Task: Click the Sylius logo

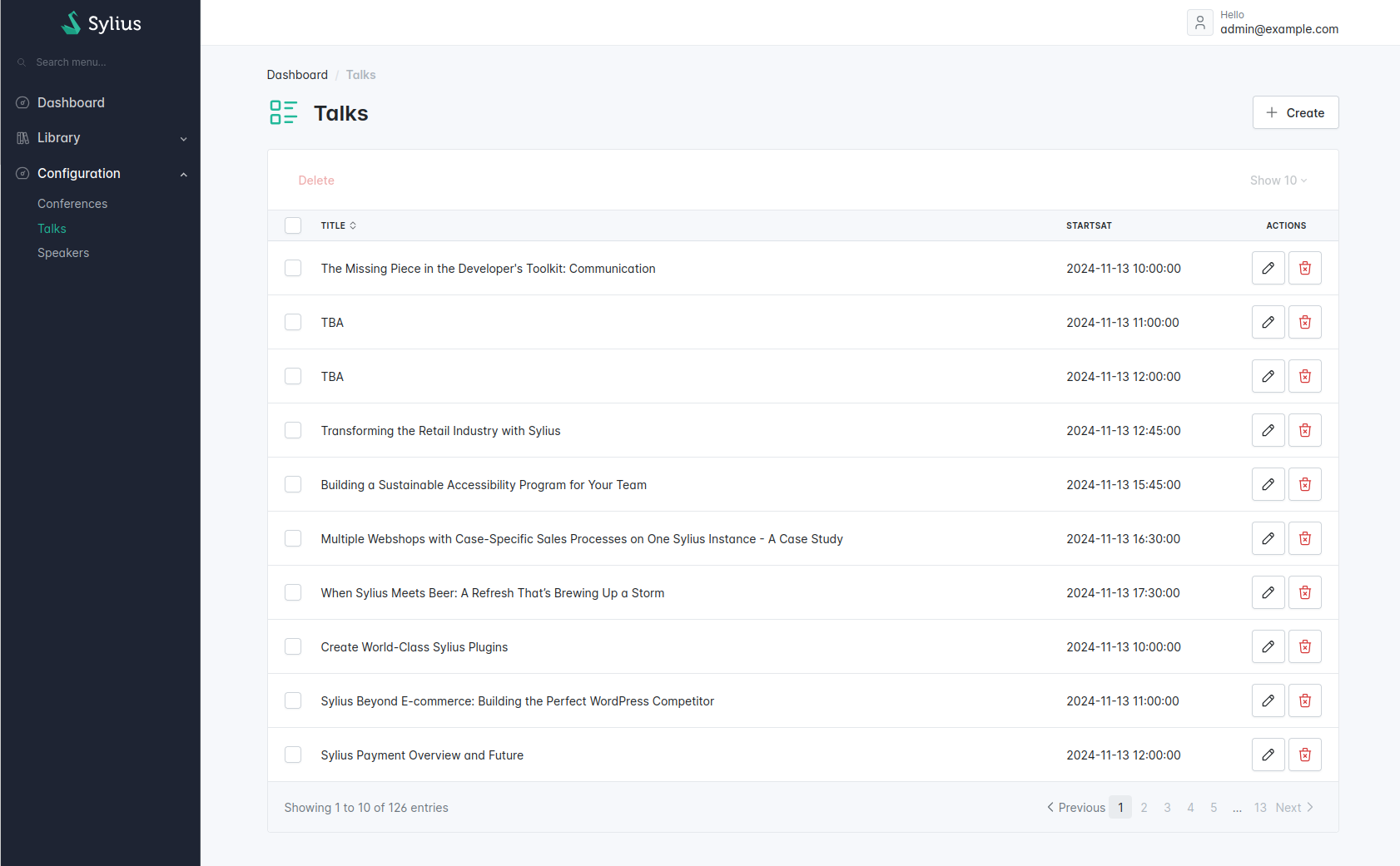Action: tap(101, 23)
